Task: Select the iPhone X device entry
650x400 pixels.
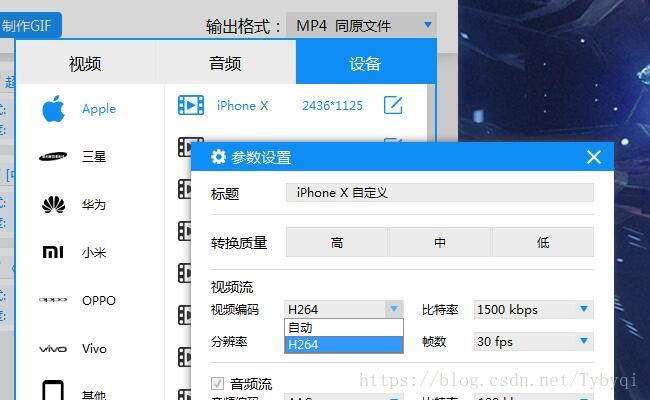Action: pos(243,106)
